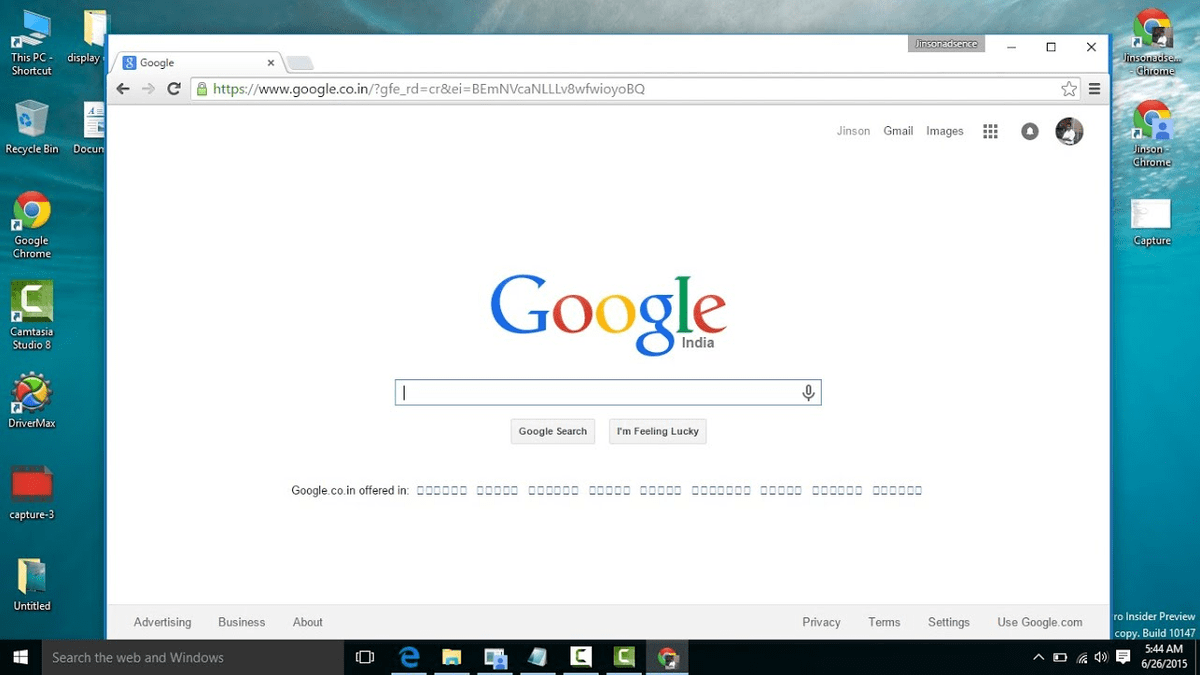Image resolution: width=1200 pixels, height=675 pixels.
Task: Click the Google search box
Action: tap(608, 393)
